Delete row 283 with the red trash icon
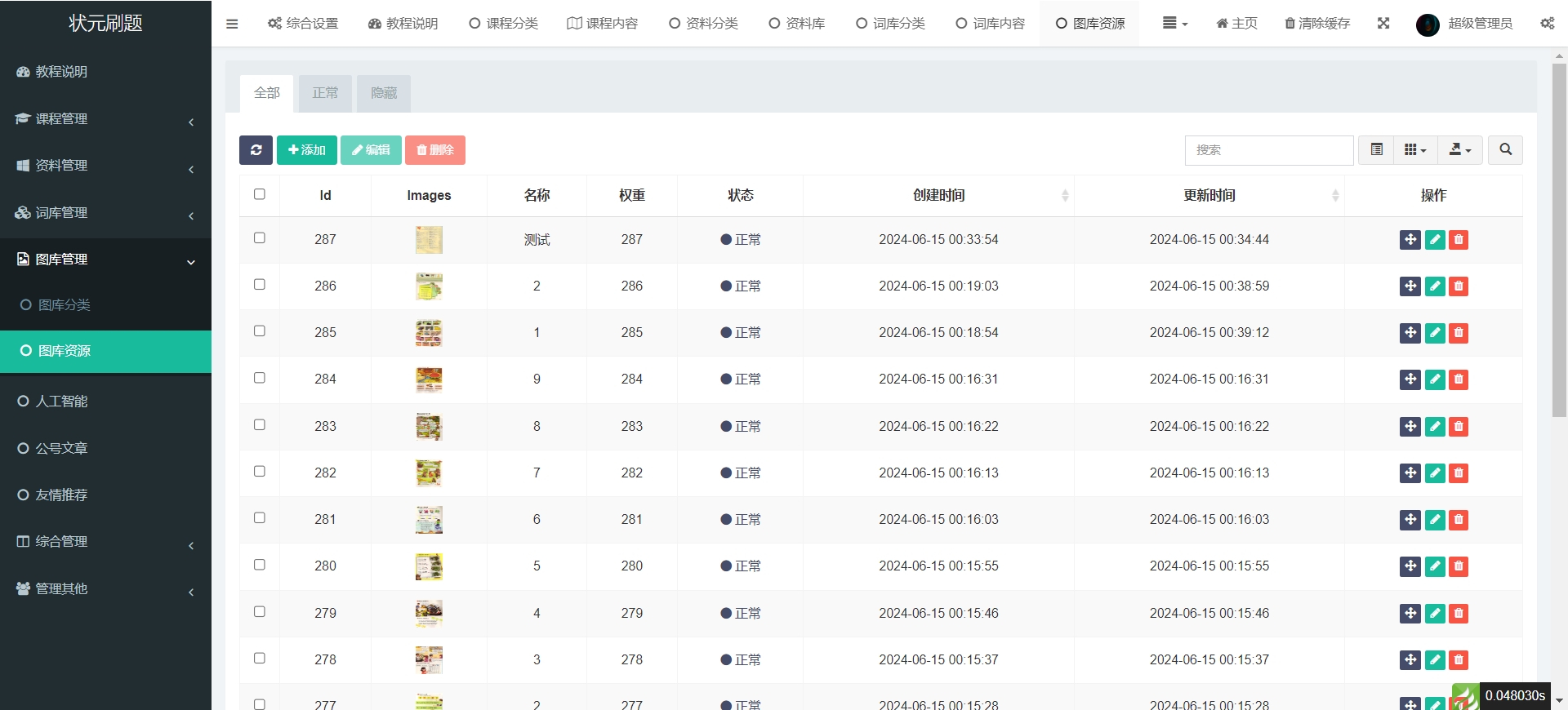The image size is (1568, 710). point(1459,427)
